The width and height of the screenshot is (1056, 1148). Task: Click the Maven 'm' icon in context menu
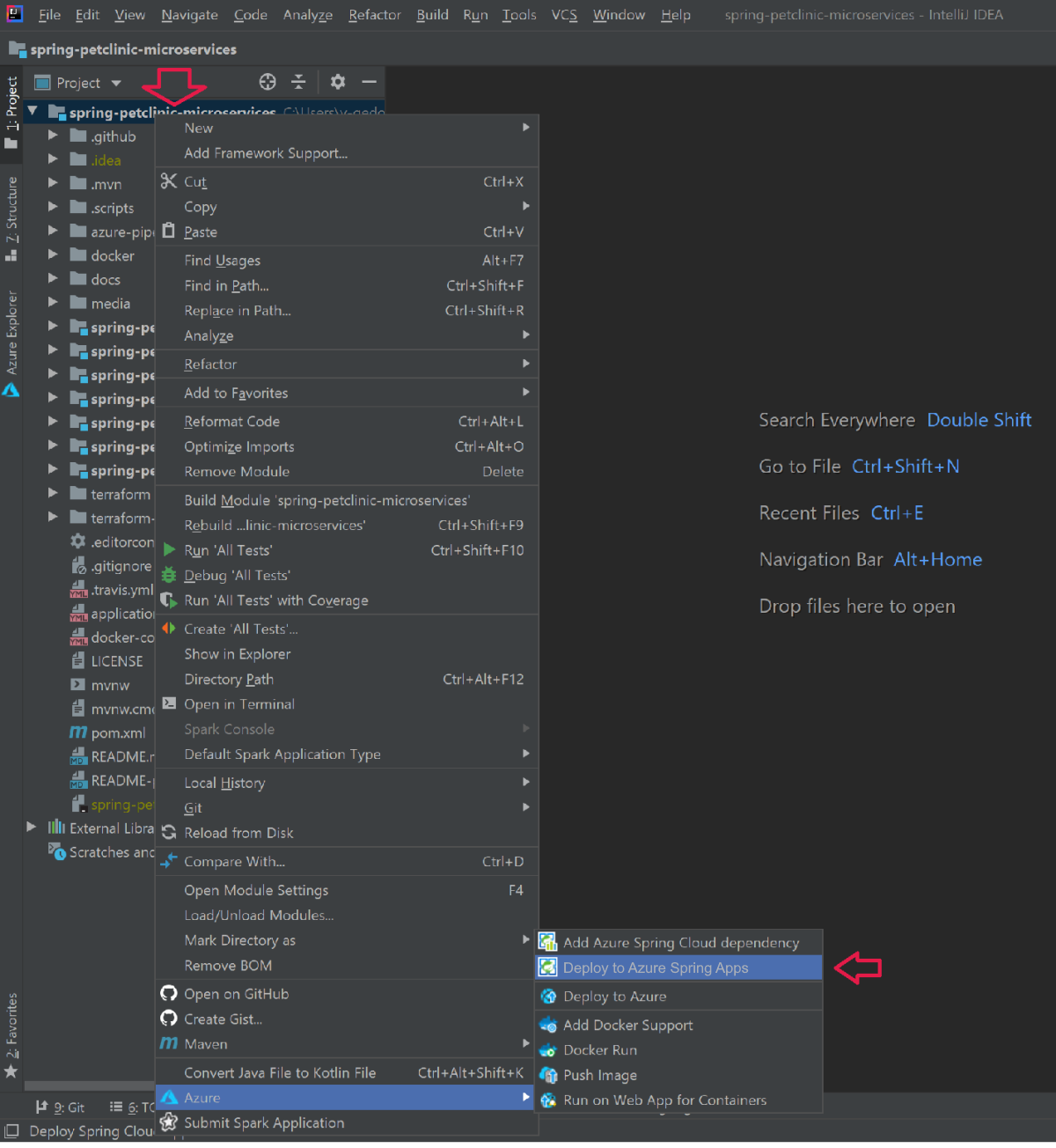[x=169, y=1043]
